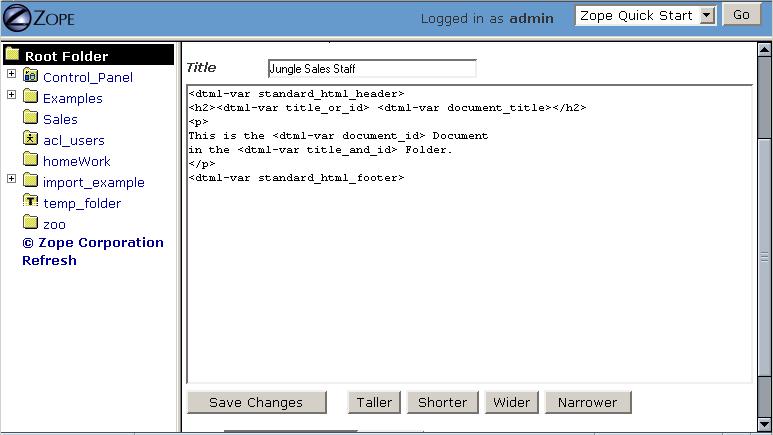
Task: Click the Examples folder icon
Action: tap(31, 97)
